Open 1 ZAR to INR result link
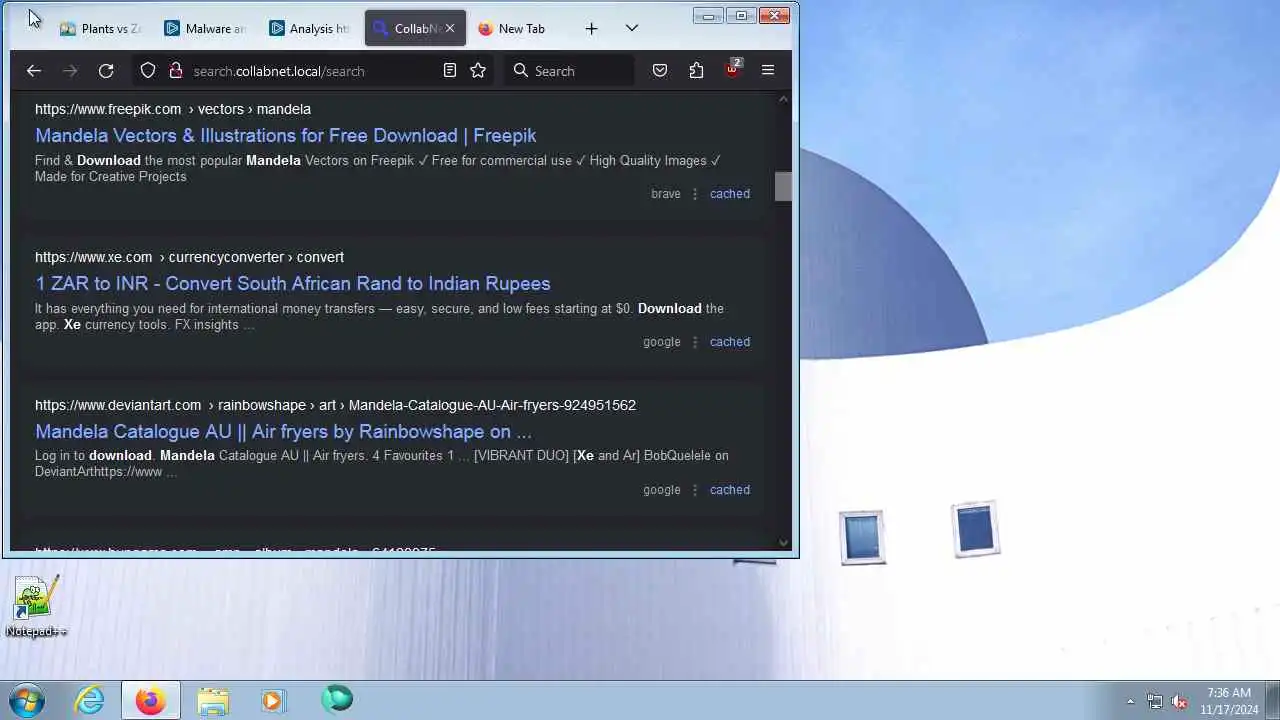 click(293, 284)
